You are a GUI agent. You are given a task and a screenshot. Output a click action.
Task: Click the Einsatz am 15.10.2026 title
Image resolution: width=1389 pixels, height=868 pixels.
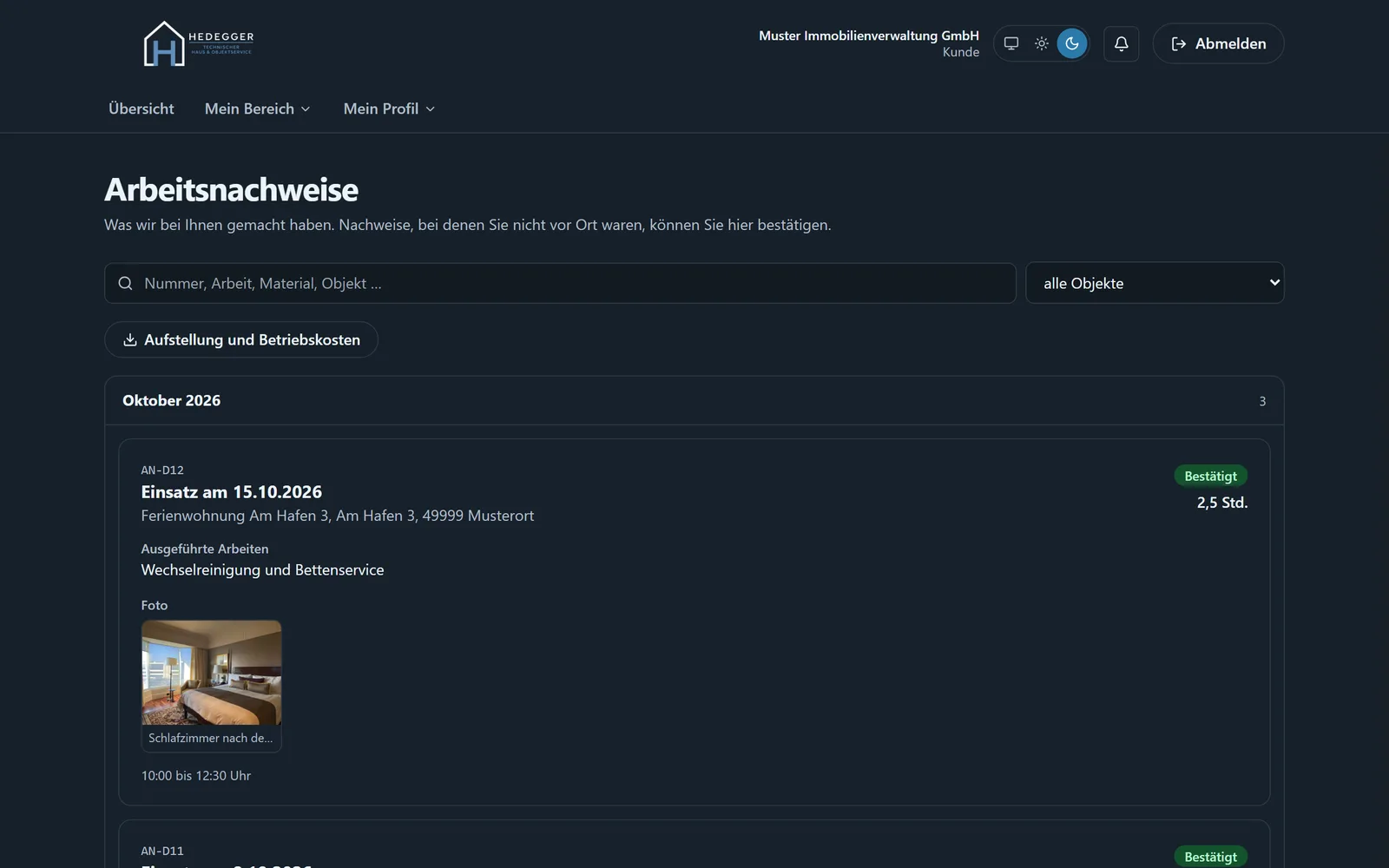(x=232, y=492)
